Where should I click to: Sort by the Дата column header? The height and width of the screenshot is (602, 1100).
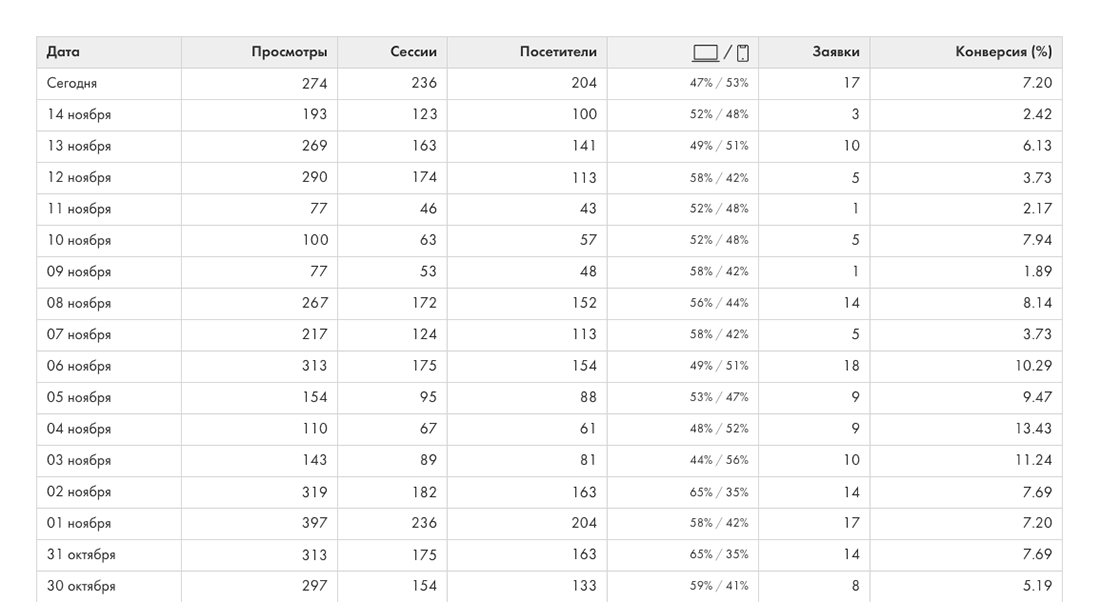point(63,52)
